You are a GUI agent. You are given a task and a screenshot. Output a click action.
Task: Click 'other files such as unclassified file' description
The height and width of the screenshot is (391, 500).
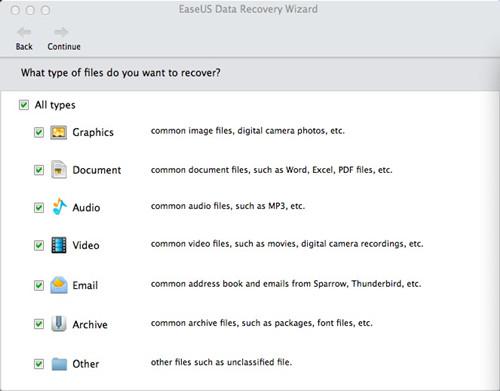(x=221, y=362)
